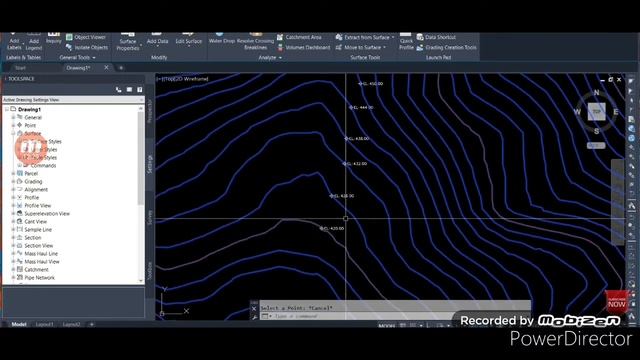The image size is (640, 360).
Task: Click TOP face of the ViewCube
Action: pyautogui.click(x=596, y=111)
